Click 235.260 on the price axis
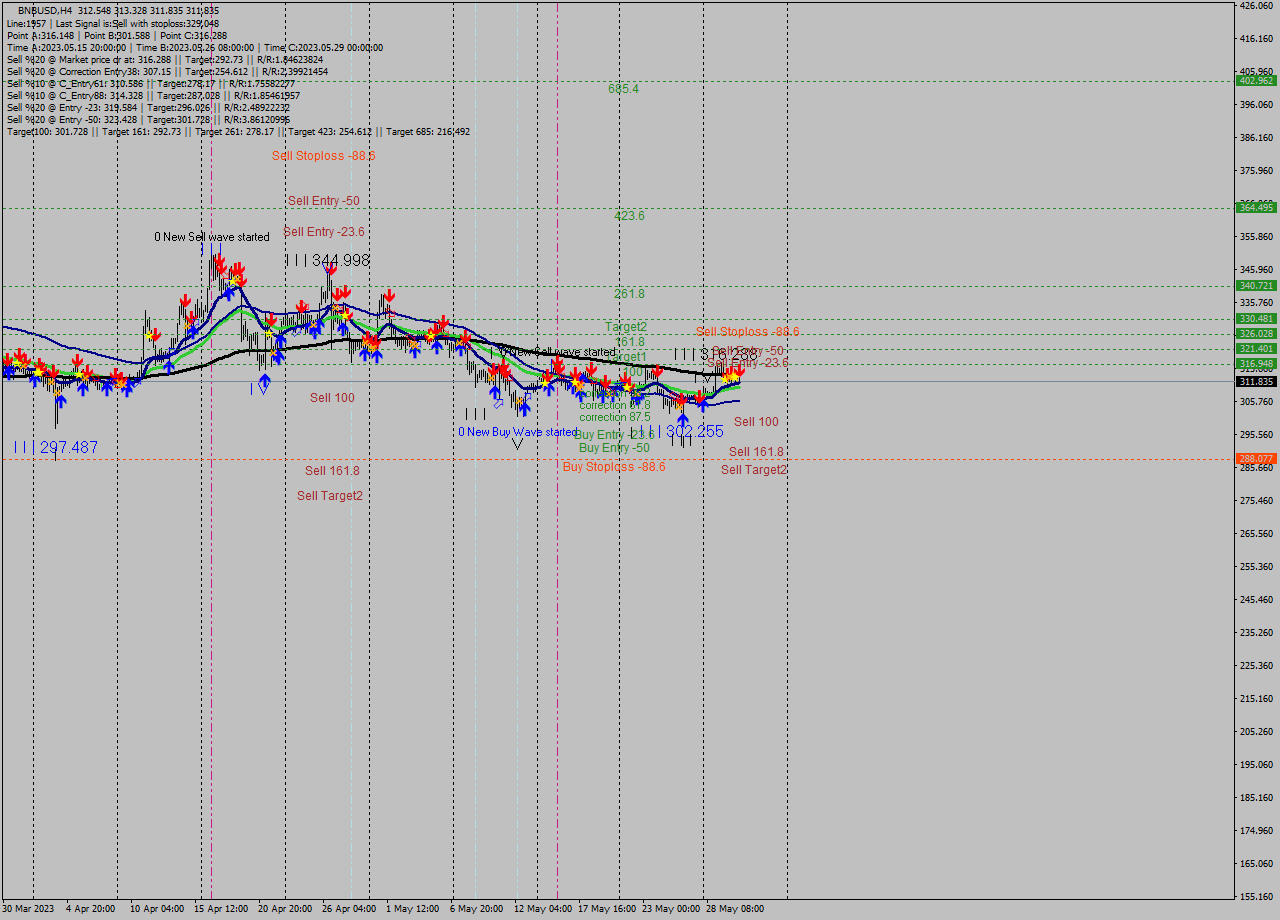The width and height of the screenshot is (1280, 920). coord(1256,632)
